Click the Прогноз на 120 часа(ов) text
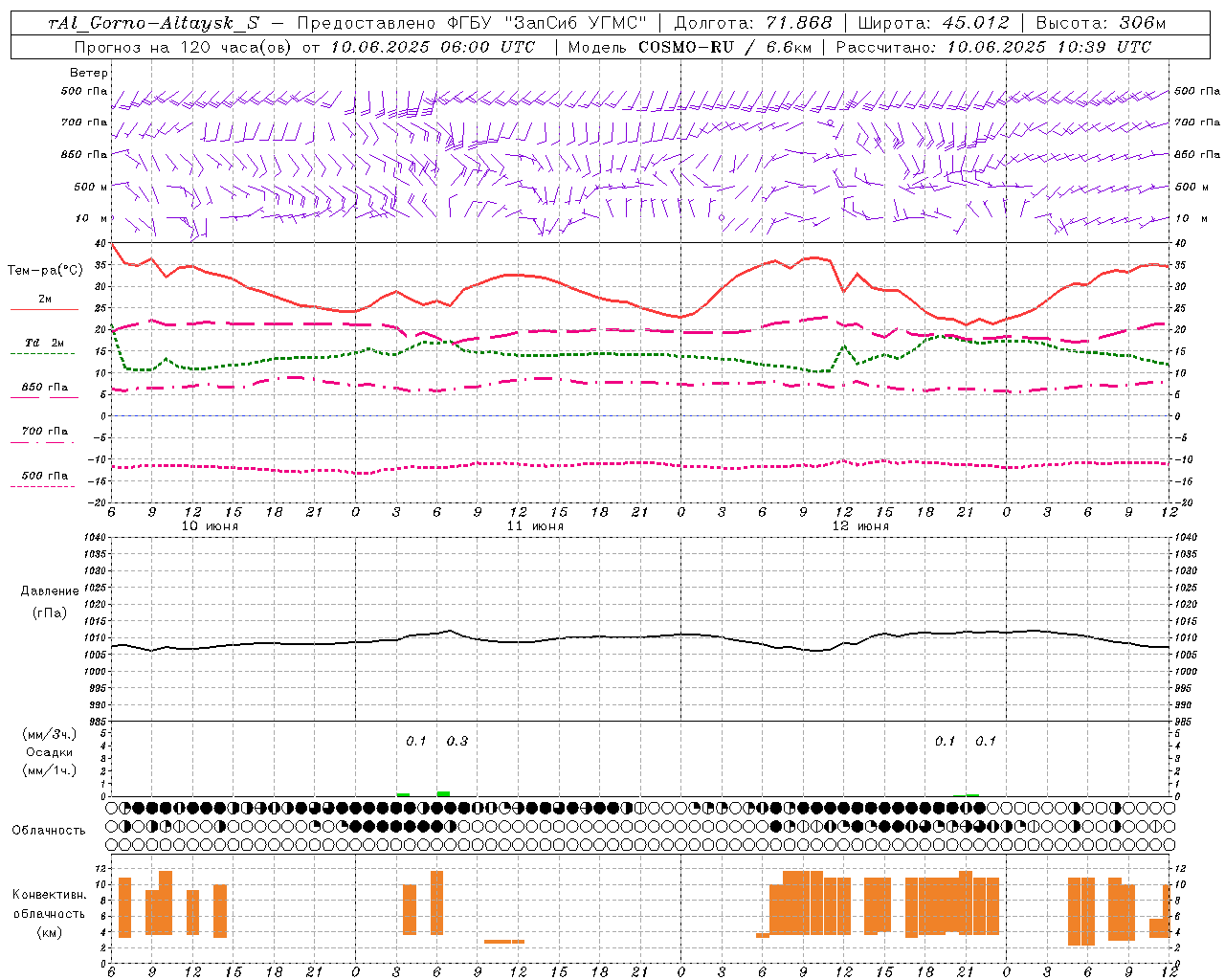Viewport: 1225px width, 980px height. point(184,47)
